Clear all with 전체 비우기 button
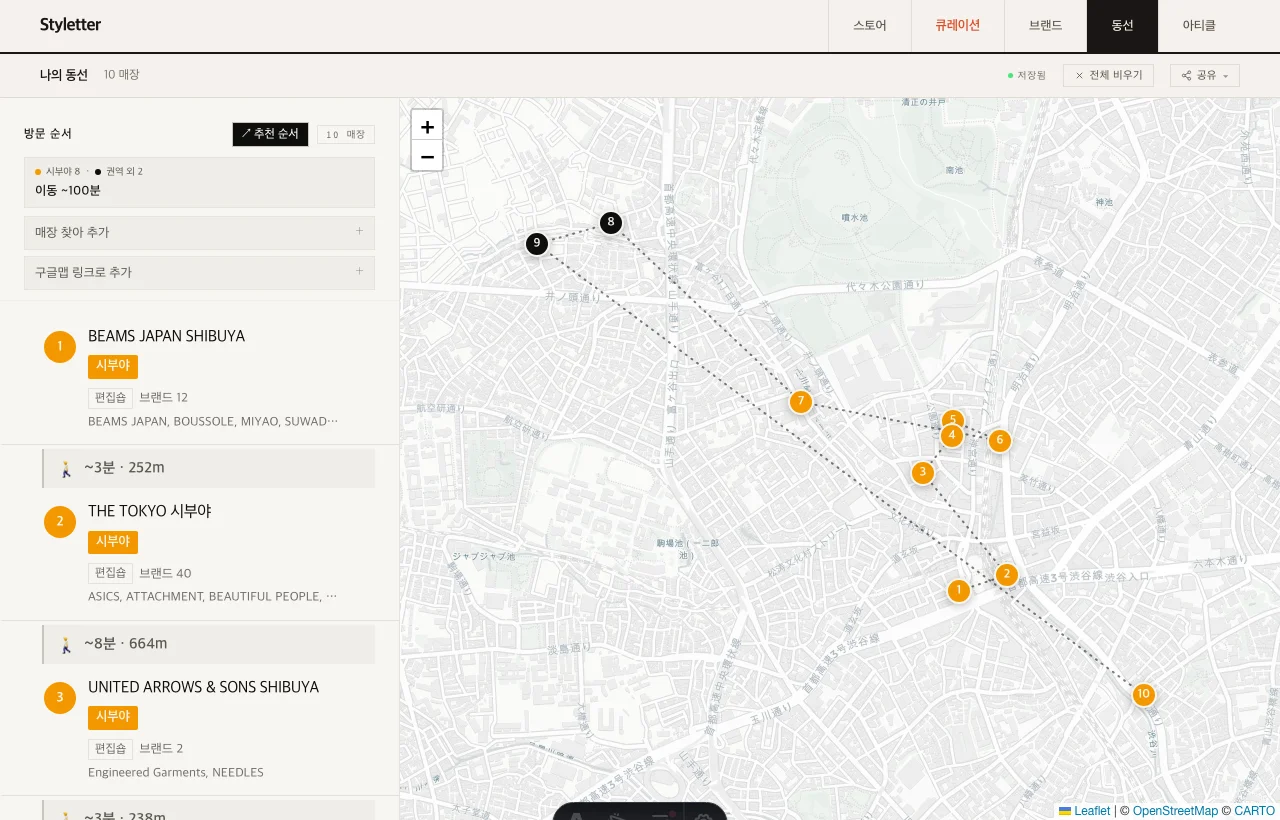This screenshot has height=820, width=1280. tap(1108, 75)
